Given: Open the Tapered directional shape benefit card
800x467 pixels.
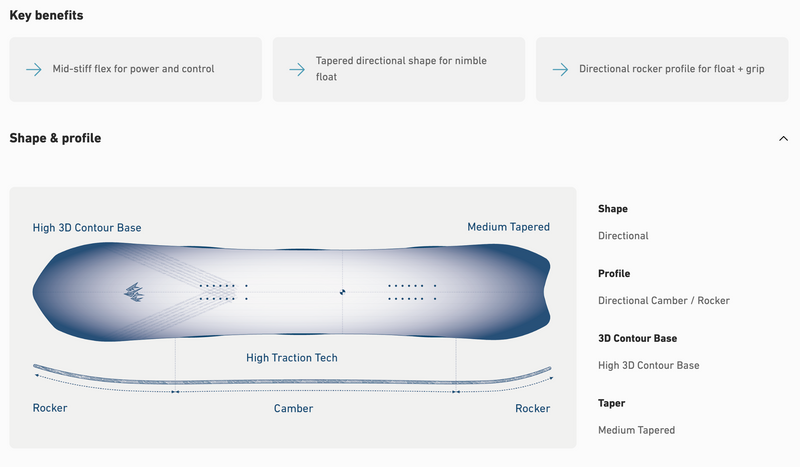Looking at the screenshot, I should click(399, 69).
